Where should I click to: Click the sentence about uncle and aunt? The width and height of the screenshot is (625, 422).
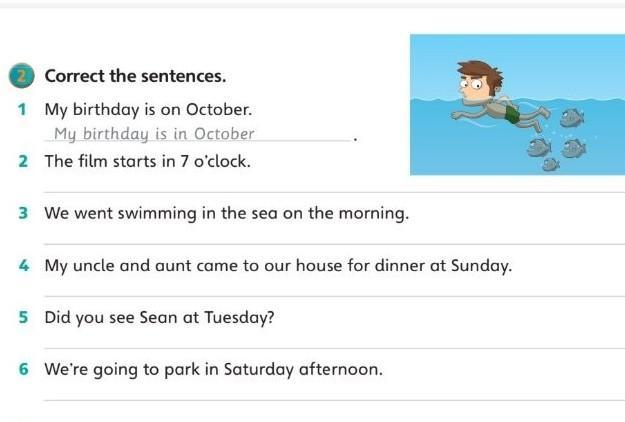pyautogui.click(x=278, y=266)
